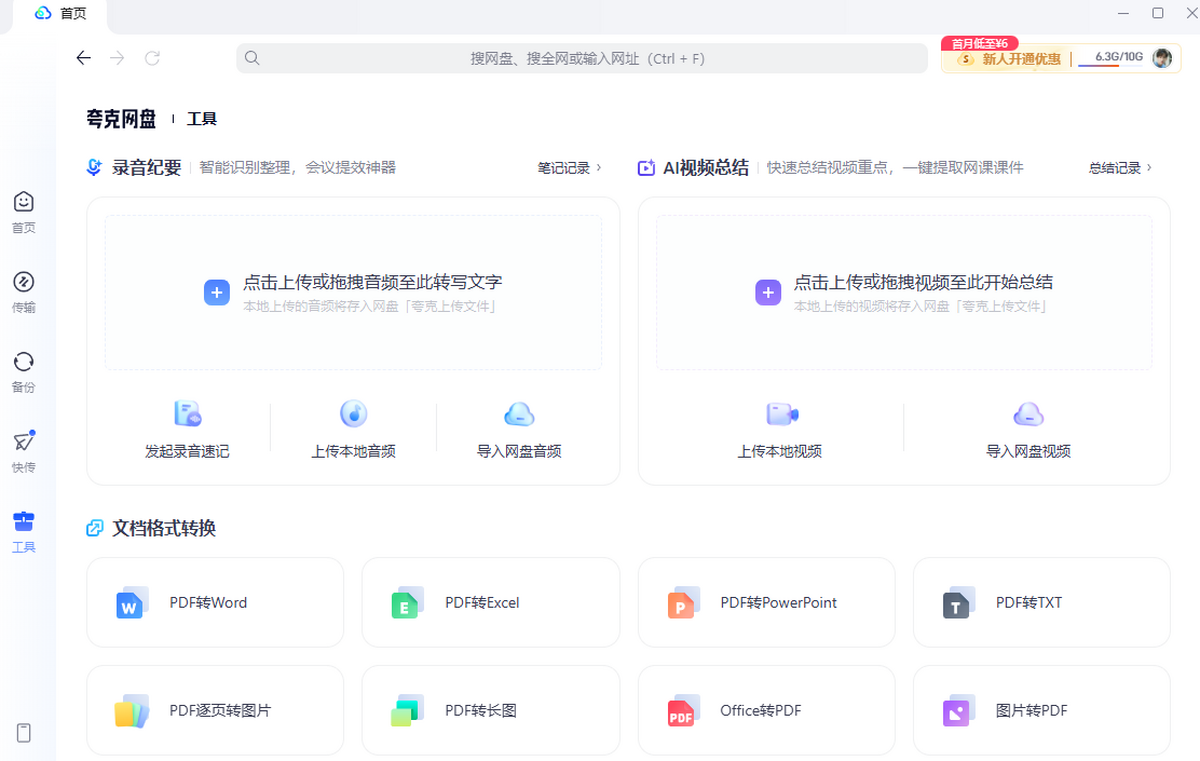1200x761 pixels.
Task: Open 总结记录 link
Action: [1121, 168]
